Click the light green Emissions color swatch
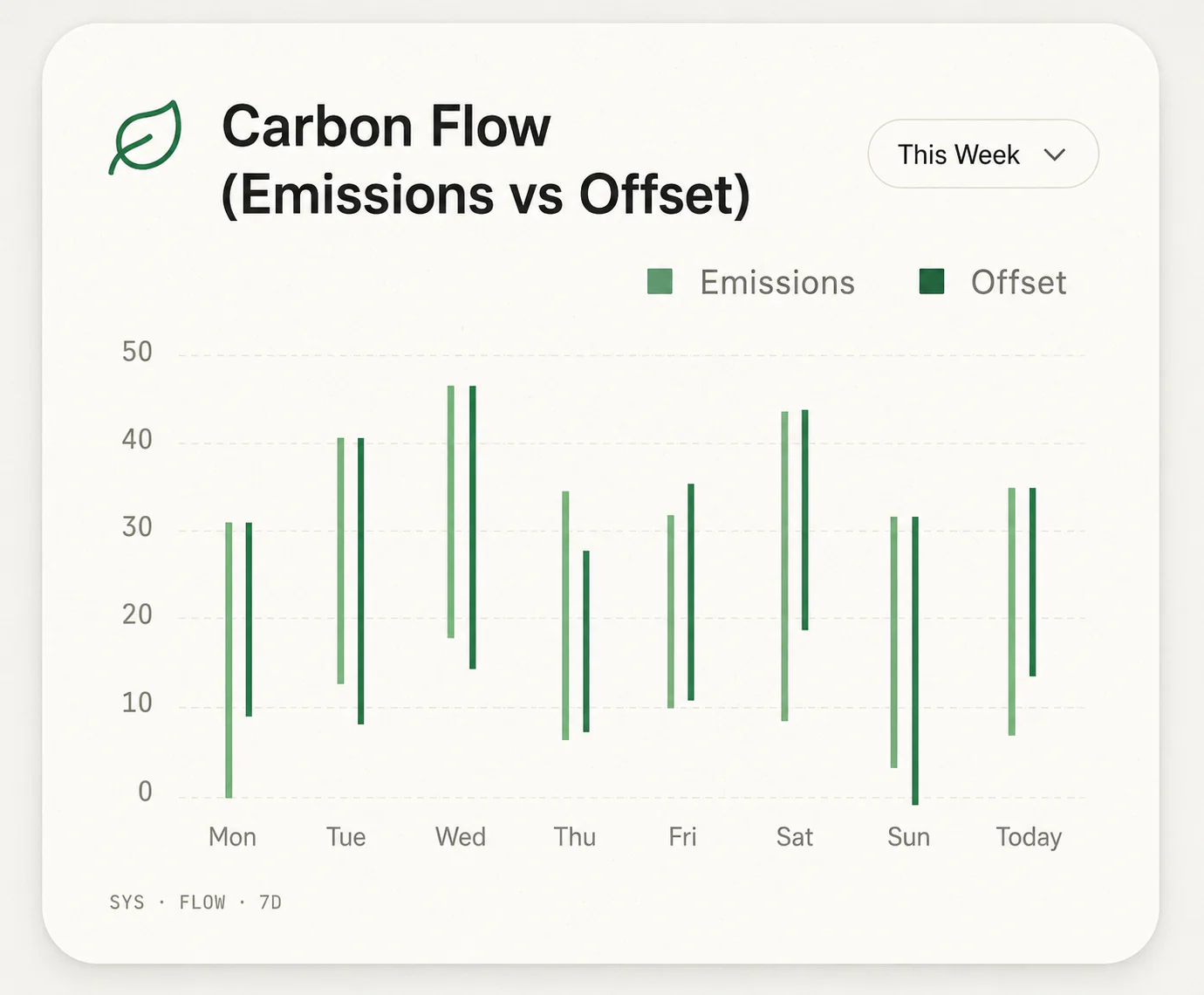Image resolution: width=1204 pixels, height=995 pixels. [660, 282]
